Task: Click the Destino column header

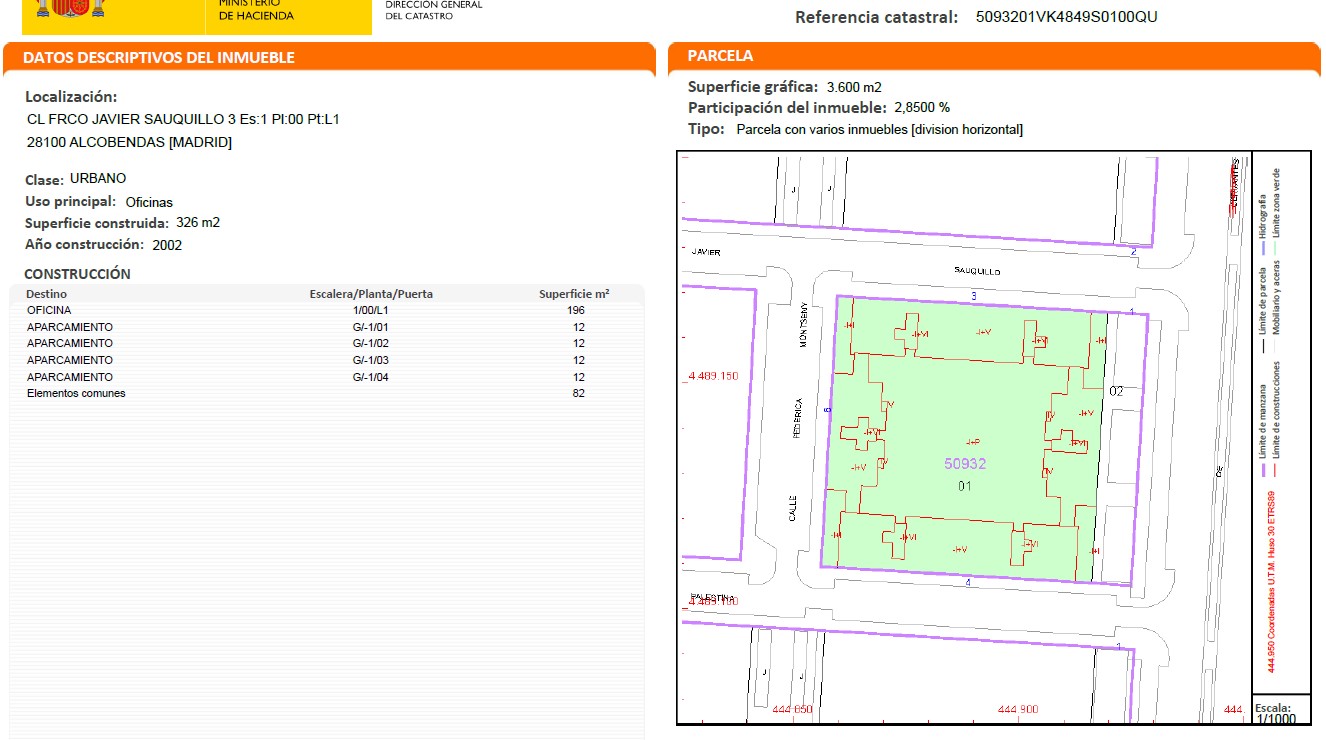Action: click(46, 294)
